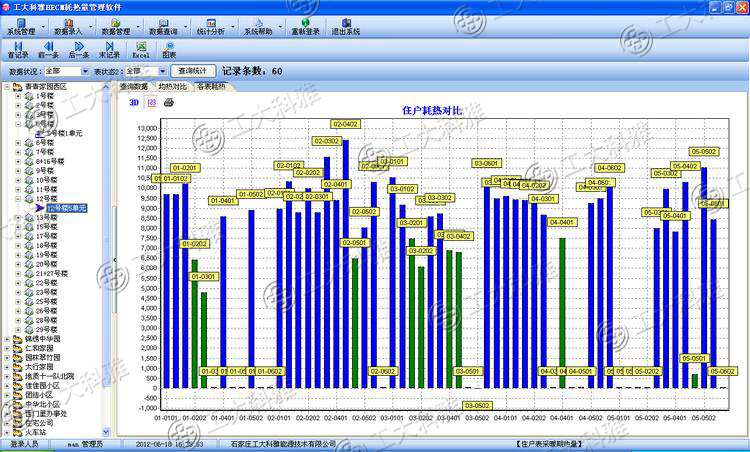Click the 记录条数: 60 record count text
The width and height of the screenshot is (750, 452).
coord(252,71)
